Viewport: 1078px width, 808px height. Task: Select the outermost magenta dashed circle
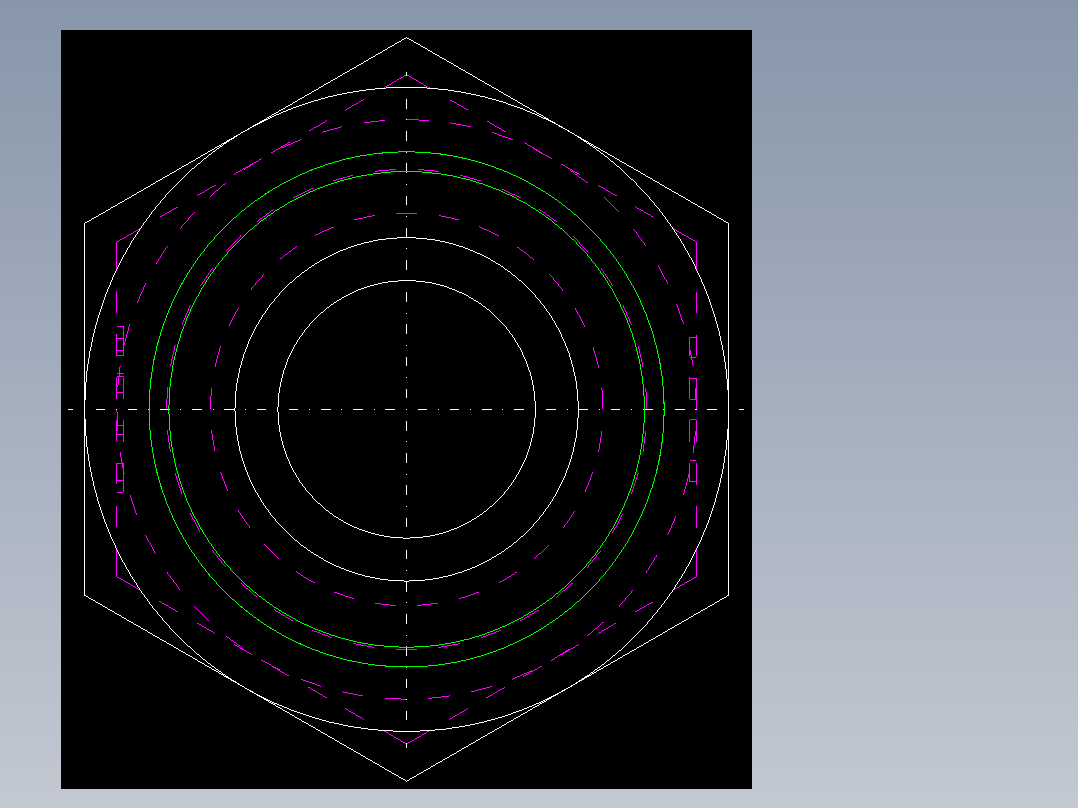click(x=406, y=118)
